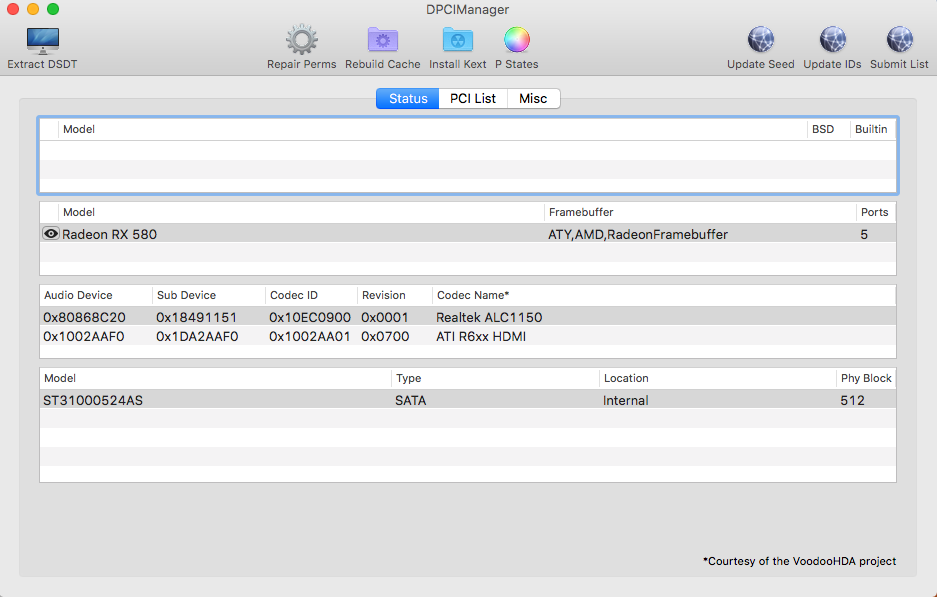
Task: Click the Update Seed globe icon
Action: point(761,41)
